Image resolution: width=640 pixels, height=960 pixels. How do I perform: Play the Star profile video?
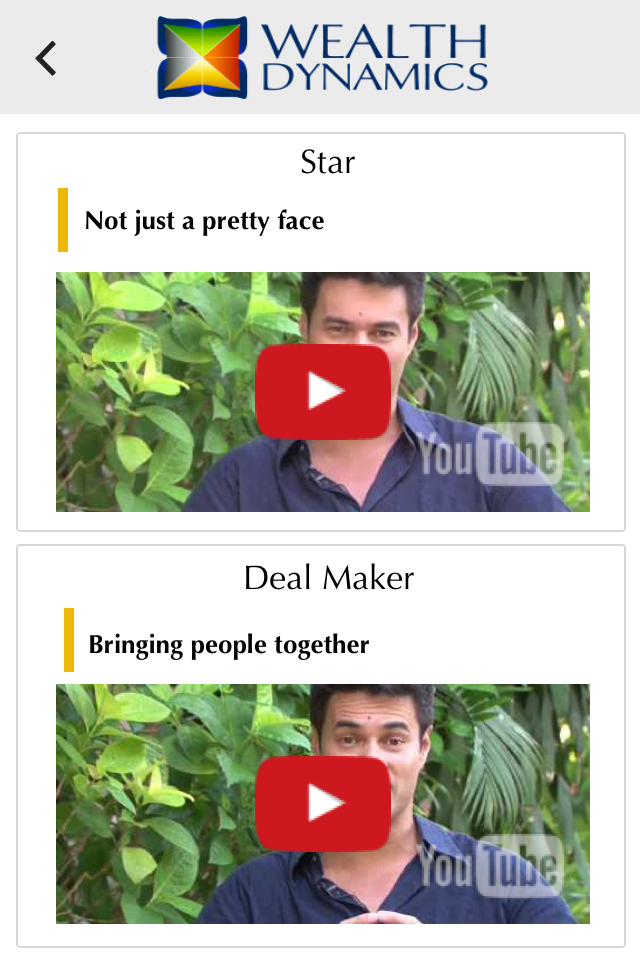[x=323, y=392]
